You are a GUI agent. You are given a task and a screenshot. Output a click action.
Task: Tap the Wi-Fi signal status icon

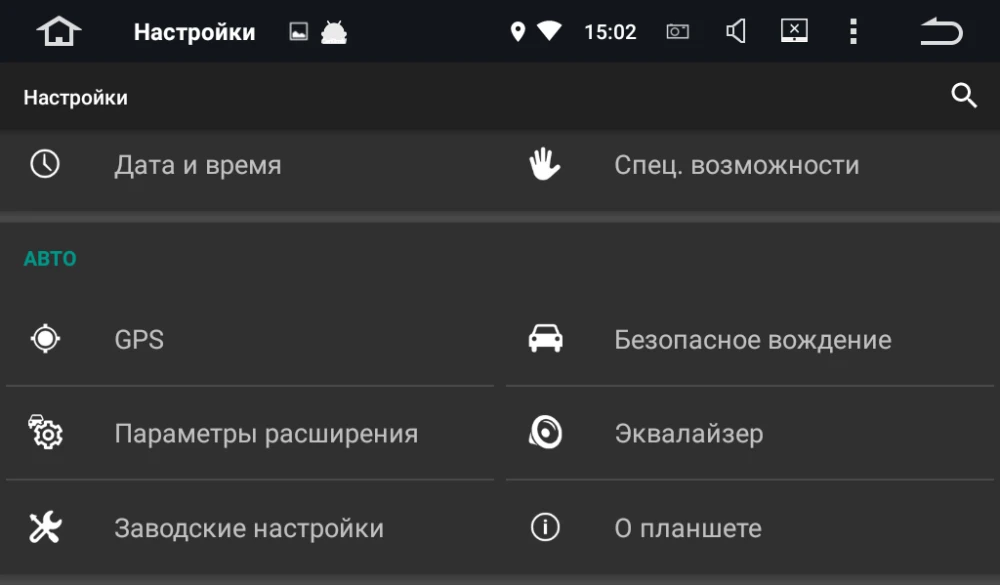click(x=549, y=31)
